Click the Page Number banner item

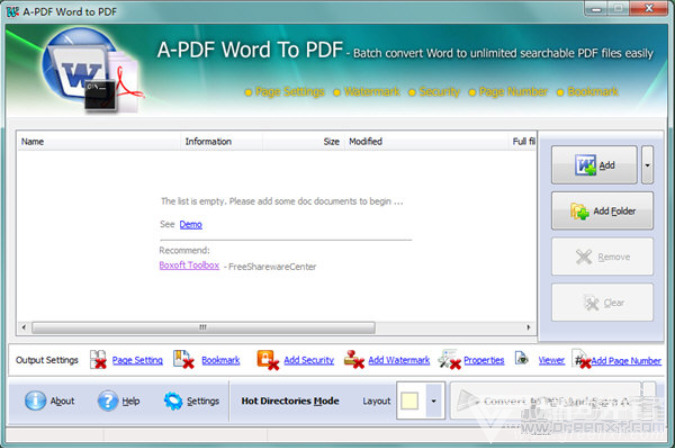click(x=508, y=92)
